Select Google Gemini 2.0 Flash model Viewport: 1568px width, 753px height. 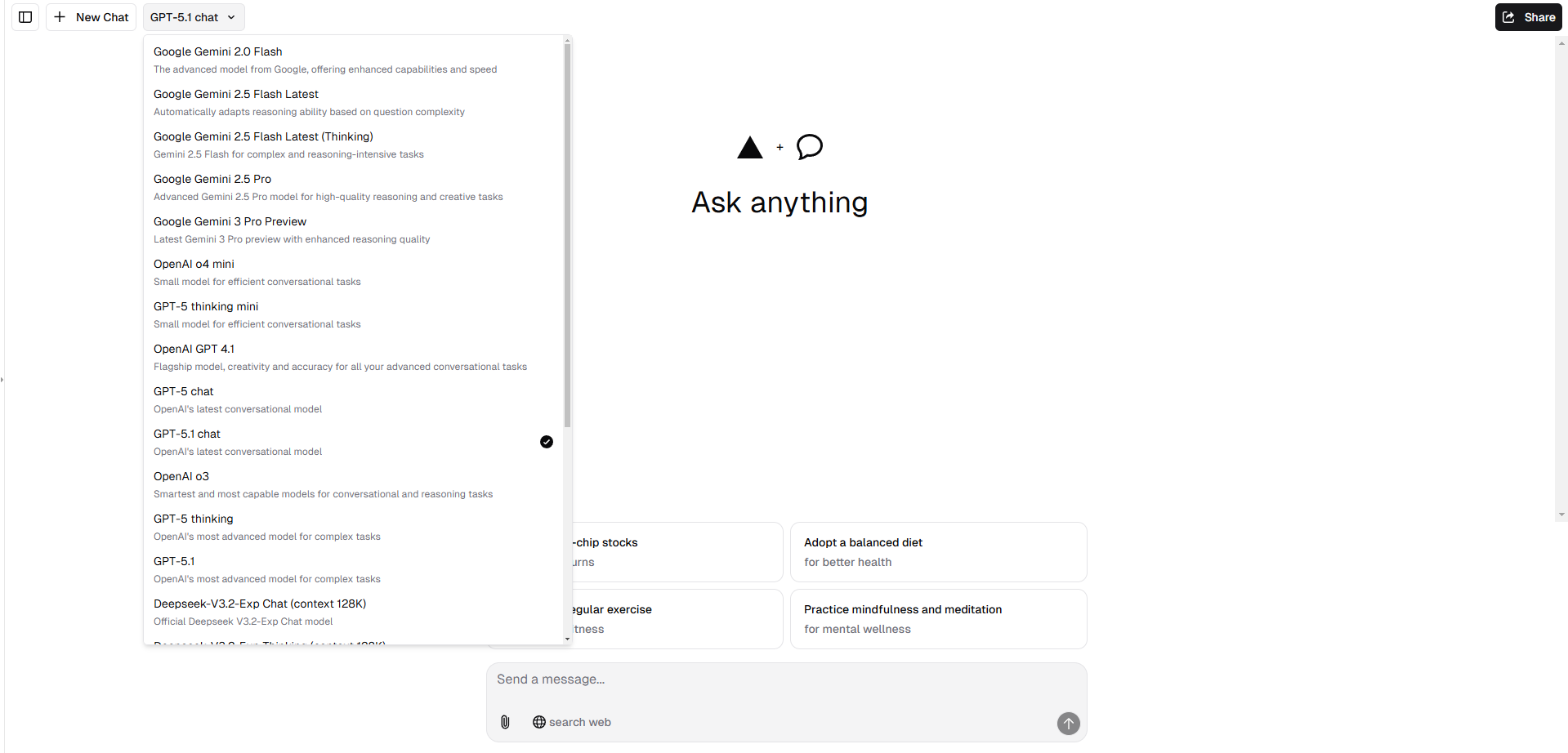[353, 60]
